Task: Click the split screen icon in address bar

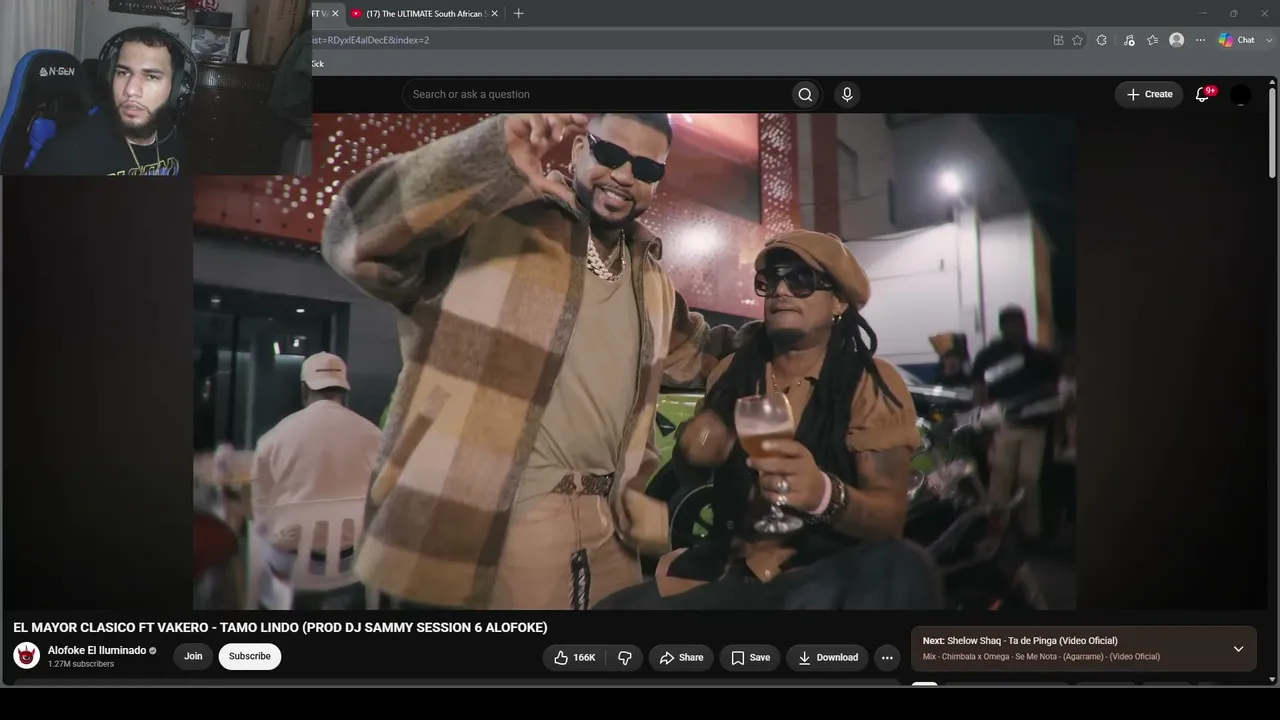Action: coord(1058,40)
